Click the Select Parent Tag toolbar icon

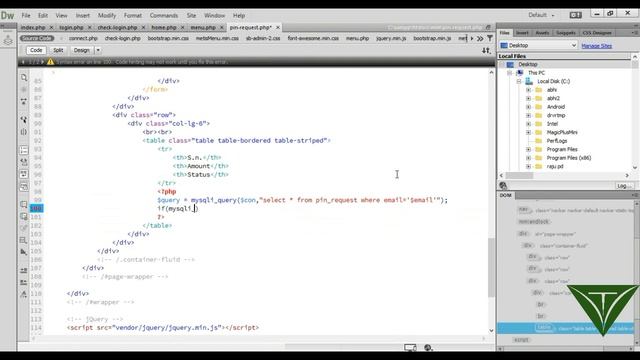coord(24,120)
